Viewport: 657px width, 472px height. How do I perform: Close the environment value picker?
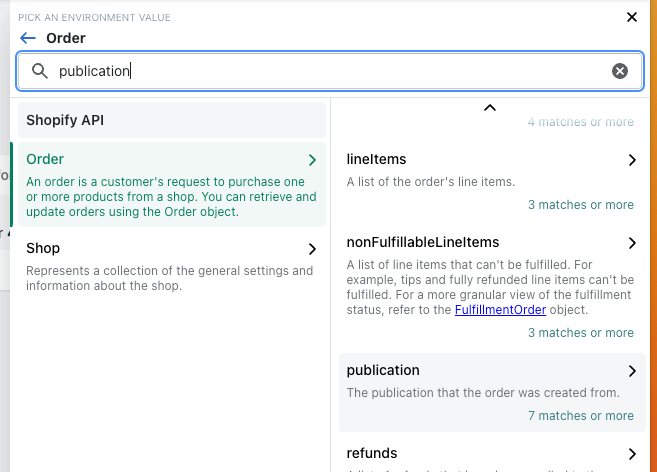coord(631,17)
